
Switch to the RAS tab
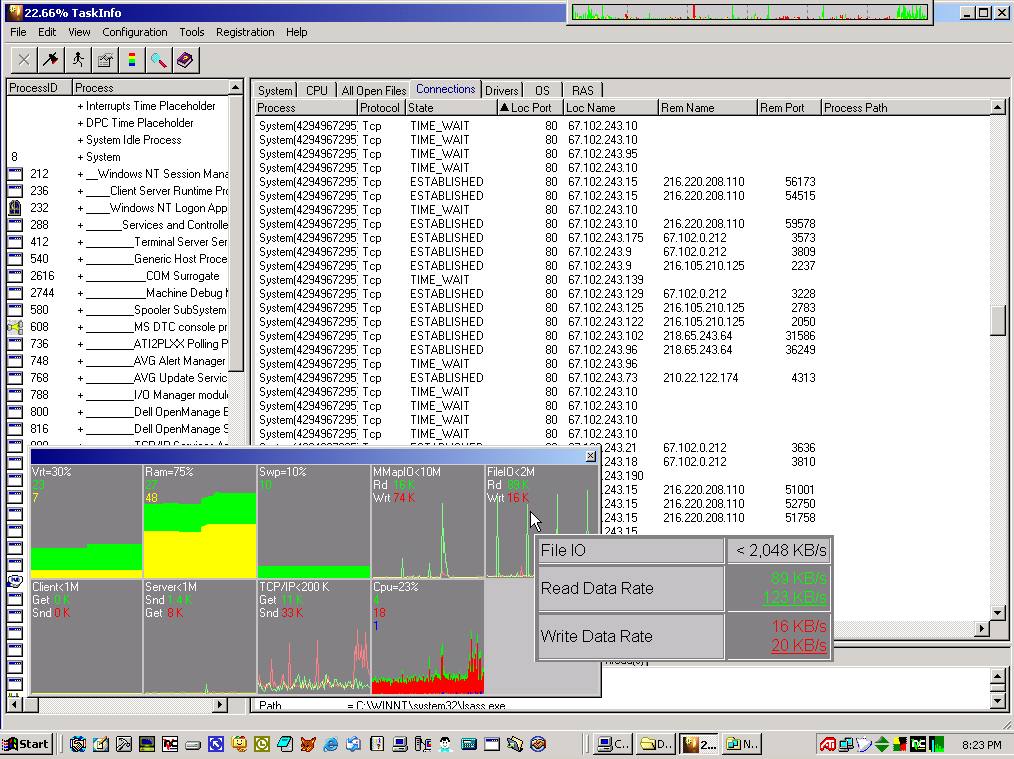tap(583, 91)
